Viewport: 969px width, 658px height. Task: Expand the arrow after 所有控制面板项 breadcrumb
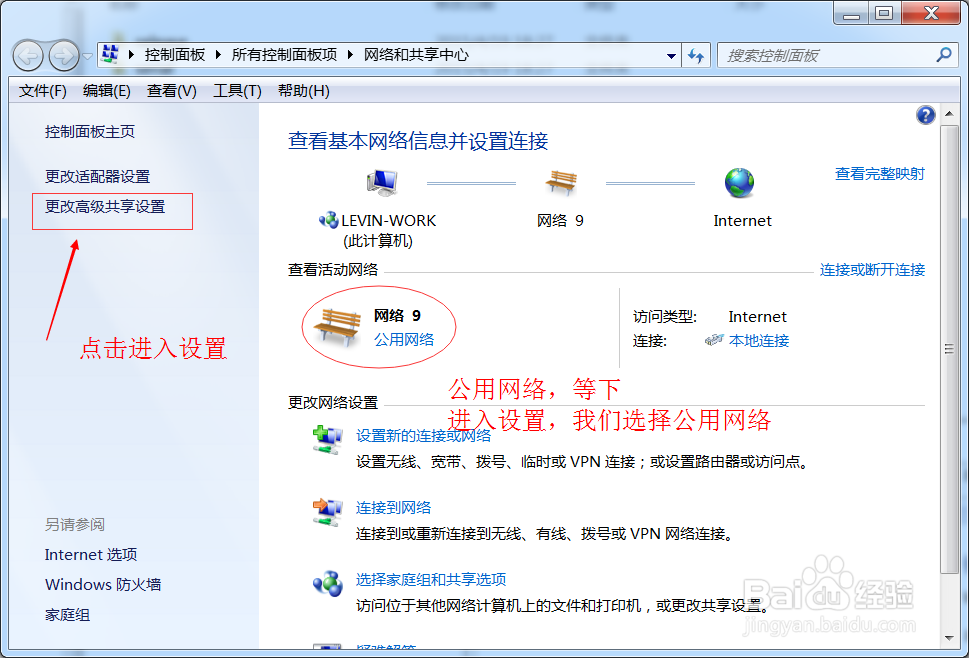pyautogui.click(x=350, y=54)
